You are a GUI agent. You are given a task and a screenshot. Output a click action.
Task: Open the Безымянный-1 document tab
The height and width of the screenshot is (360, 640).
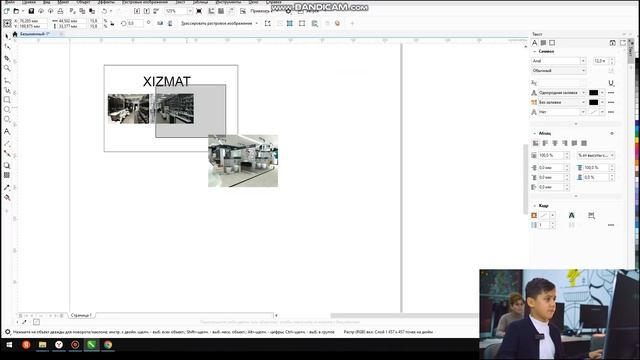point(35,34)
